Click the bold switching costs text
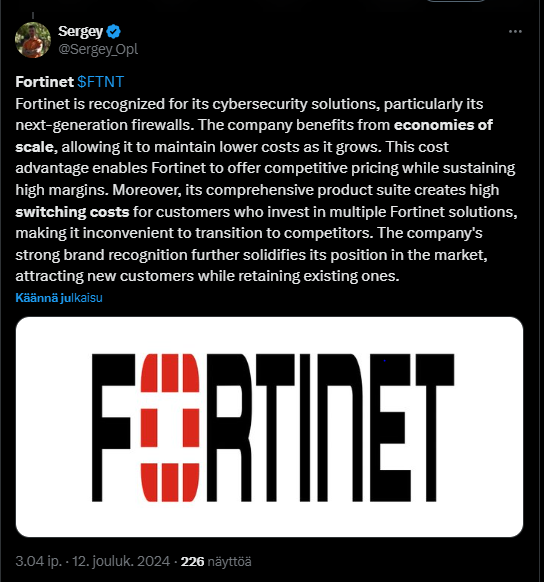 click(x=72, y=212)
